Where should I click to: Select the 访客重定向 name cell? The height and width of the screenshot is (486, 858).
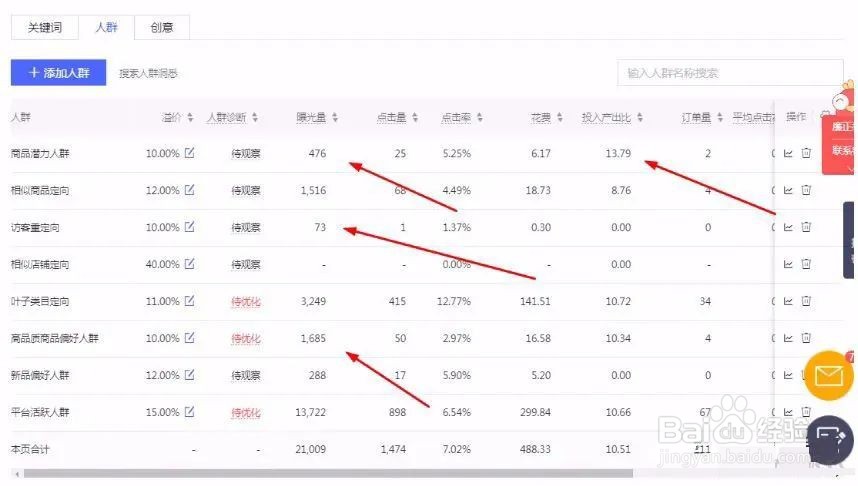(x=35, y=228)
